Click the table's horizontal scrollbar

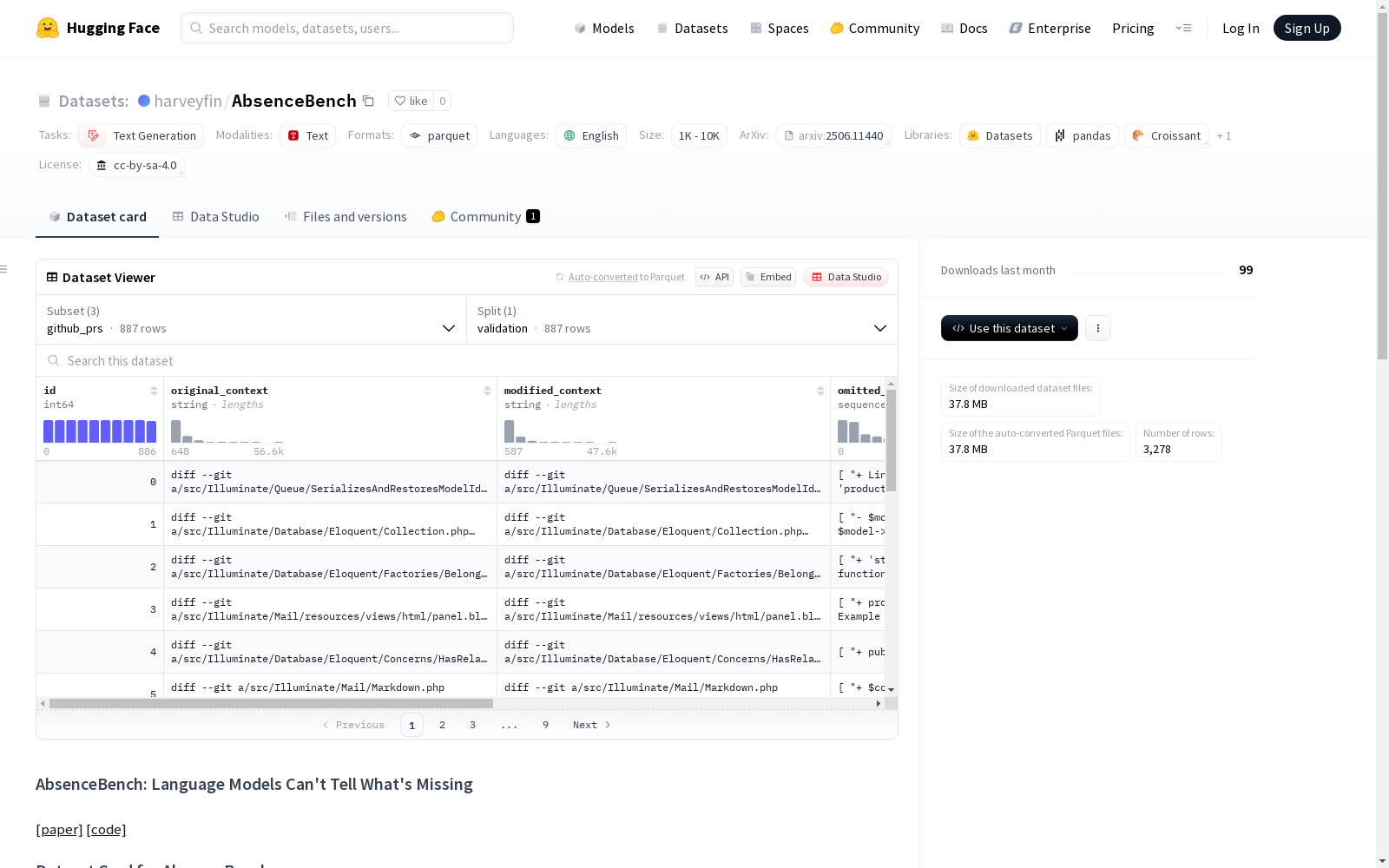pyautogui.click(x=271, y=703)
